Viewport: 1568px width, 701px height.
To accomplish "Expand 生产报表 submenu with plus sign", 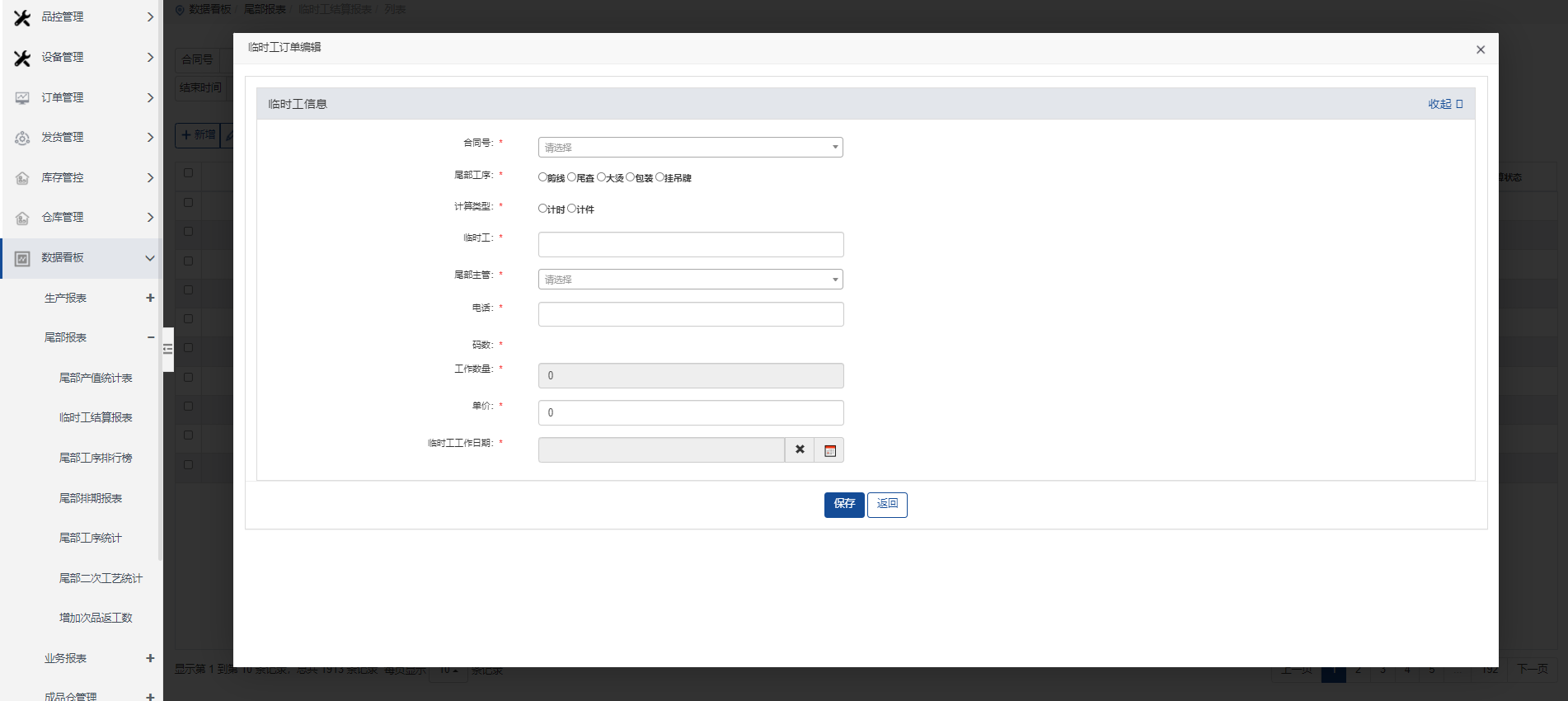I will coord(150,298).
